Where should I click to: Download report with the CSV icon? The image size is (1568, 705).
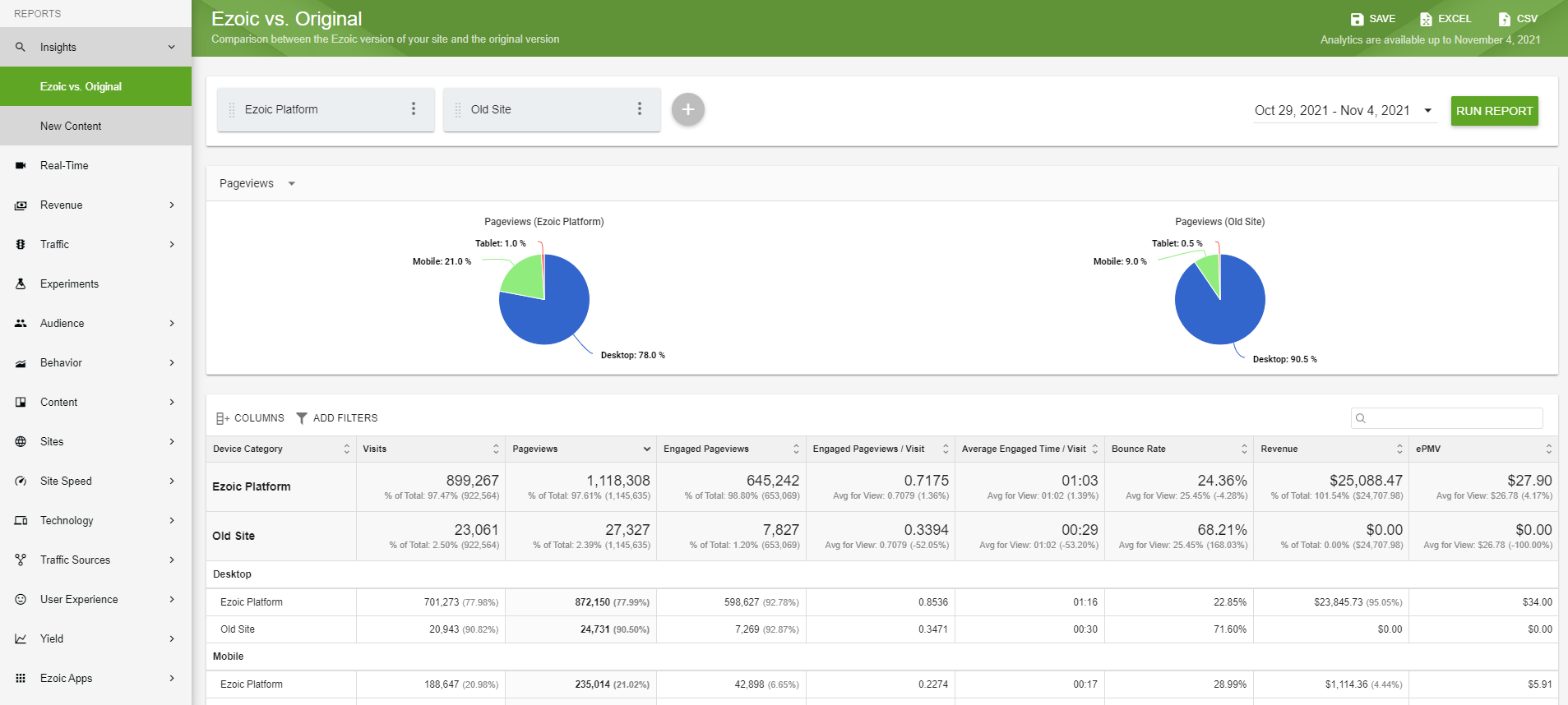1504,19
